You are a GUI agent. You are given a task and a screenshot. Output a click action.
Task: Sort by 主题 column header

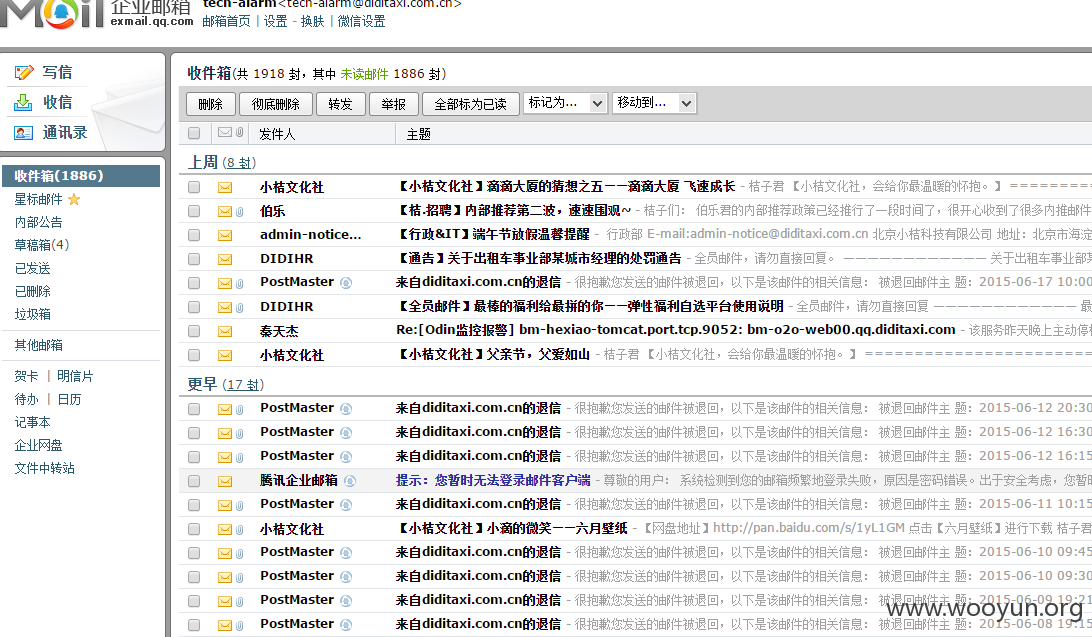click(419, 134)
